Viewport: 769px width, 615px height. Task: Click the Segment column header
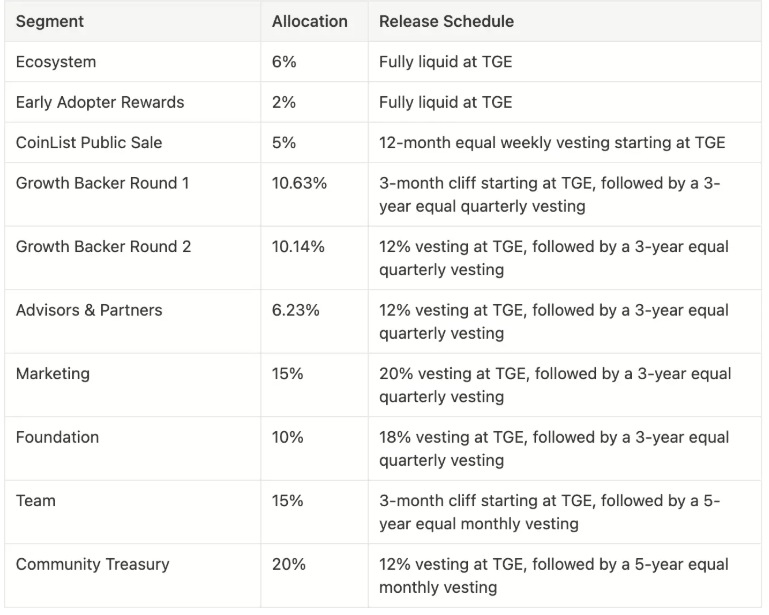coord(50,21)
